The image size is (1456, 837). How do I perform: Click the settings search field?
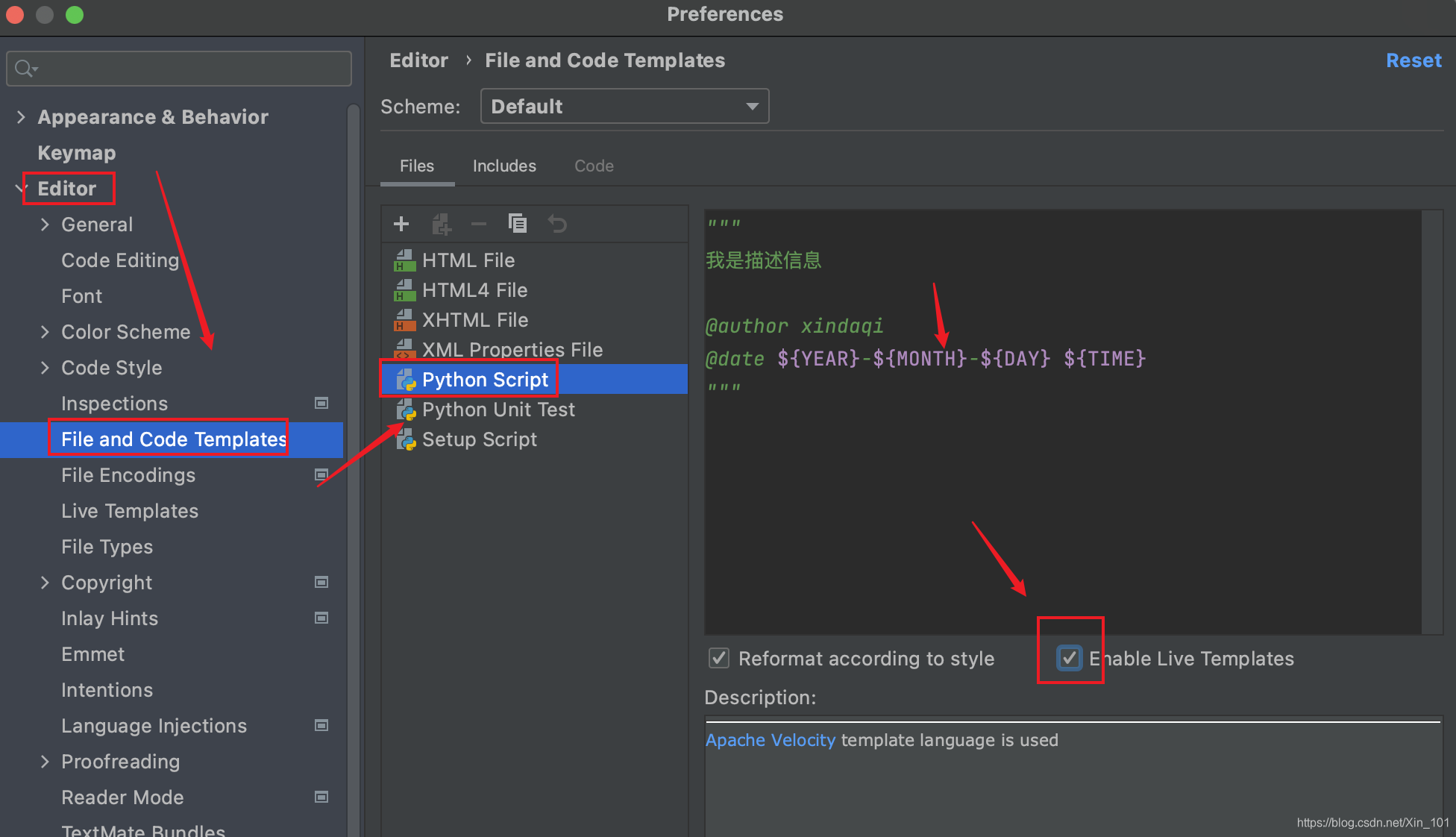click(179, 69)
